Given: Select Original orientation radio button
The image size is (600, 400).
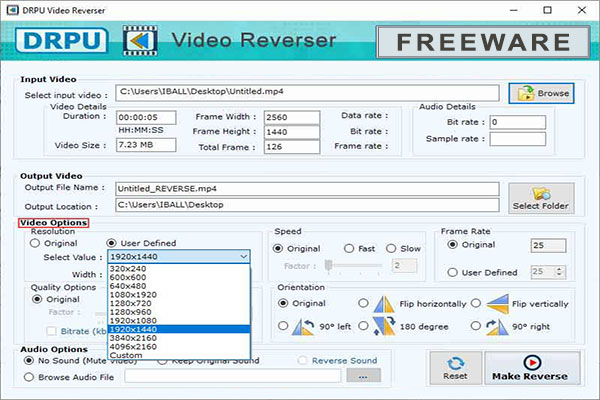Looking at the screenshot, I should click(283, 303).
